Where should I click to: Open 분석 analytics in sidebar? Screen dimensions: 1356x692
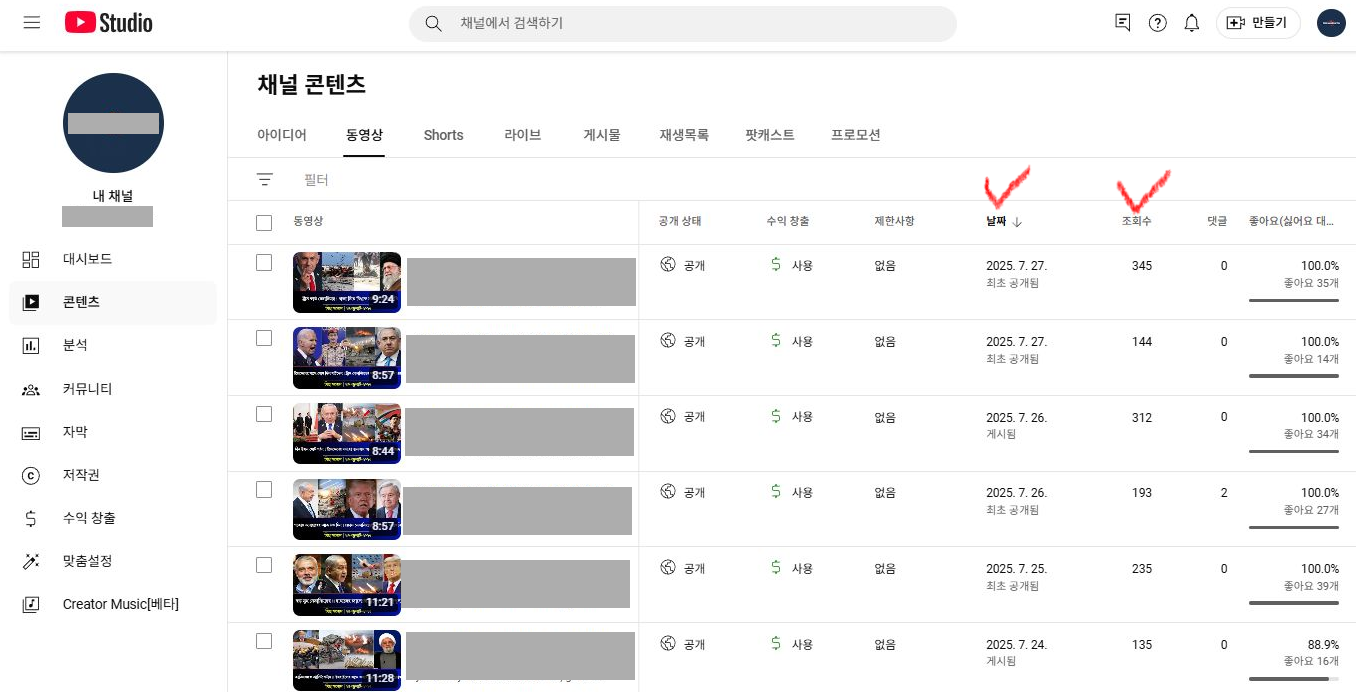point(75,345)
